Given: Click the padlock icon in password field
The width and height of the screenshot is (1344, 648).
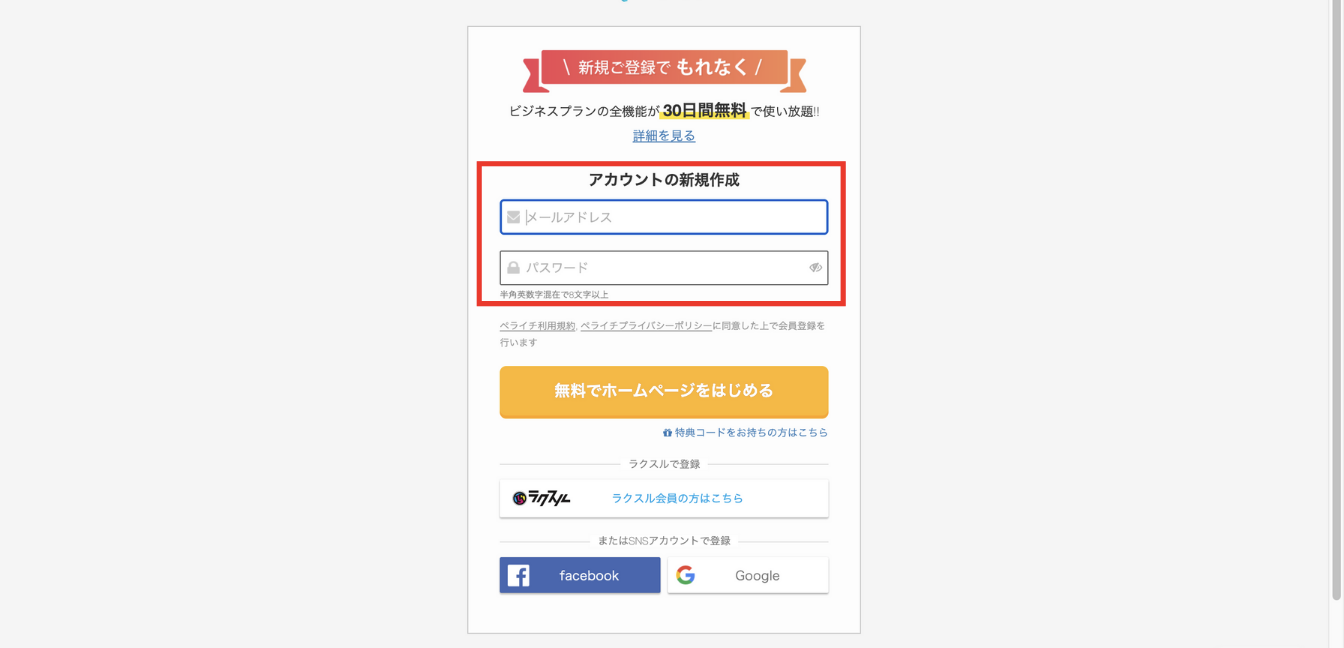Looking at the screenshot, I should 513,268.
